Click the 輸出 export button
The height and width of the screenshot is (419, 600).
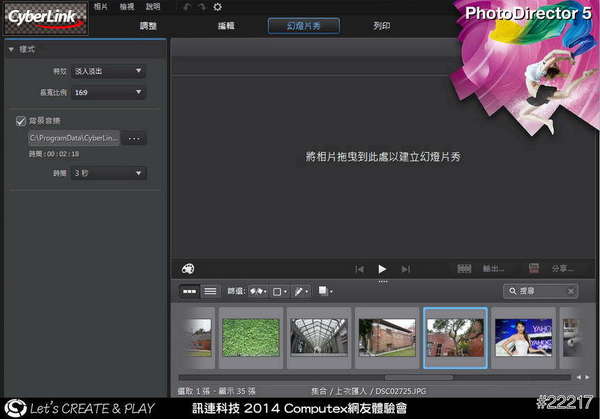(485, 269)
